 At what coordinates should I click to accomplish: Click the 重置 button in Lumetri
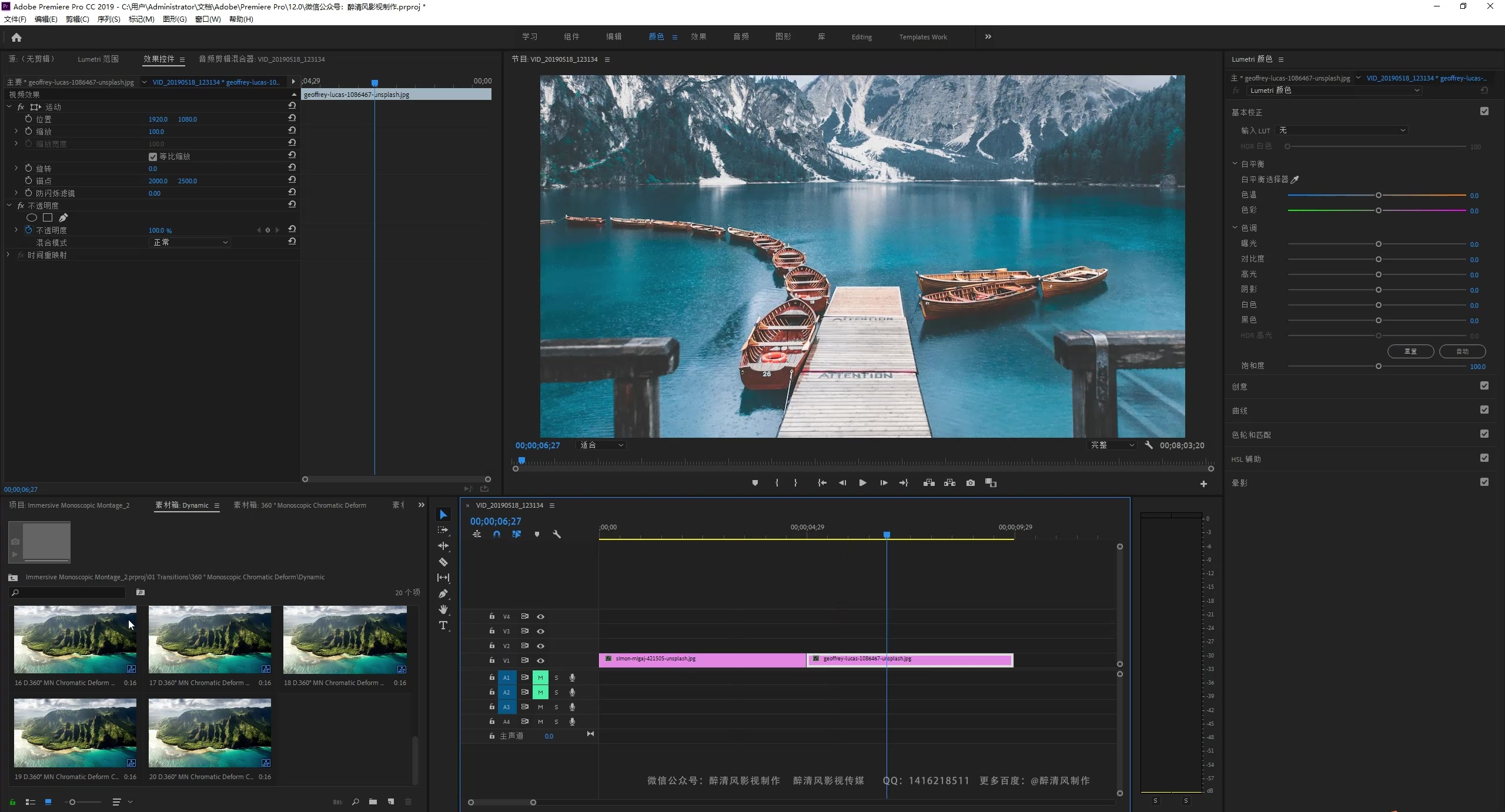pos(1410,351)
